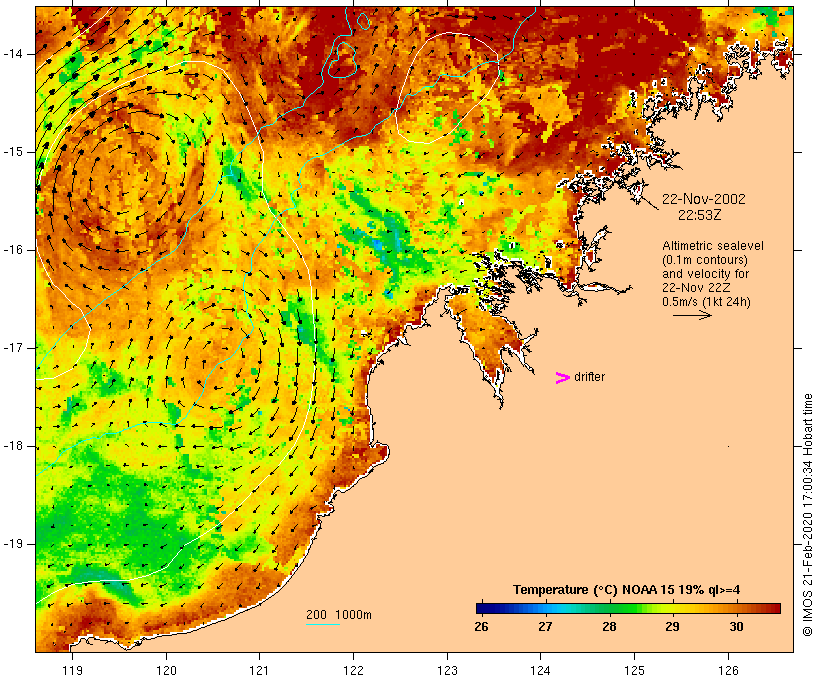Click the longitude axis label '124'
This screenshot has height=680, width=820.
[x=541, y=670]
